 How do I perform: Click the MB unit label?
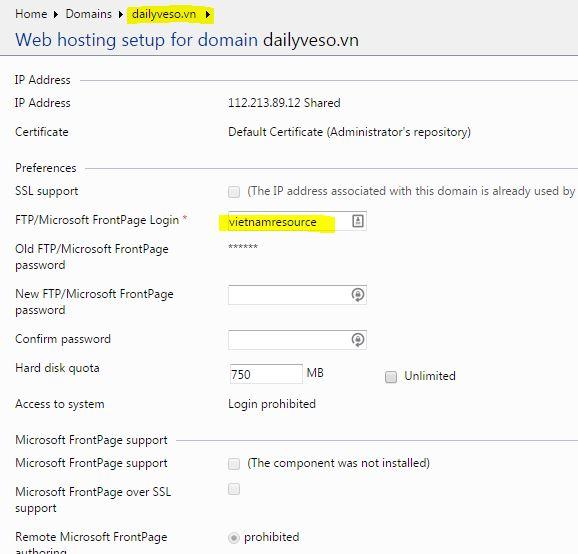coord(315,373)
